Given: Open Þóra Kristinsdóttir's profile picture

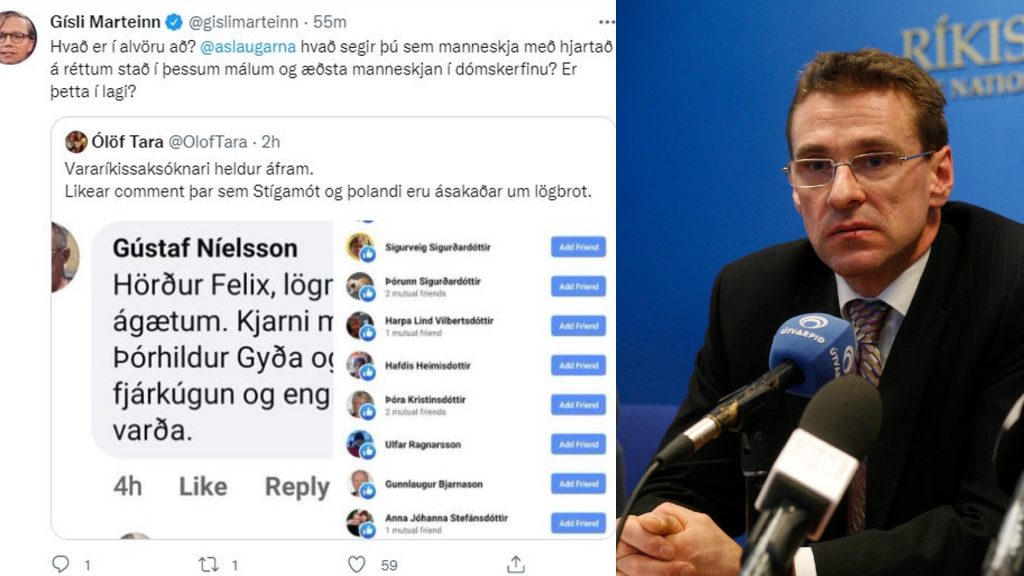Looking at the screenshot, I should 360,405.
